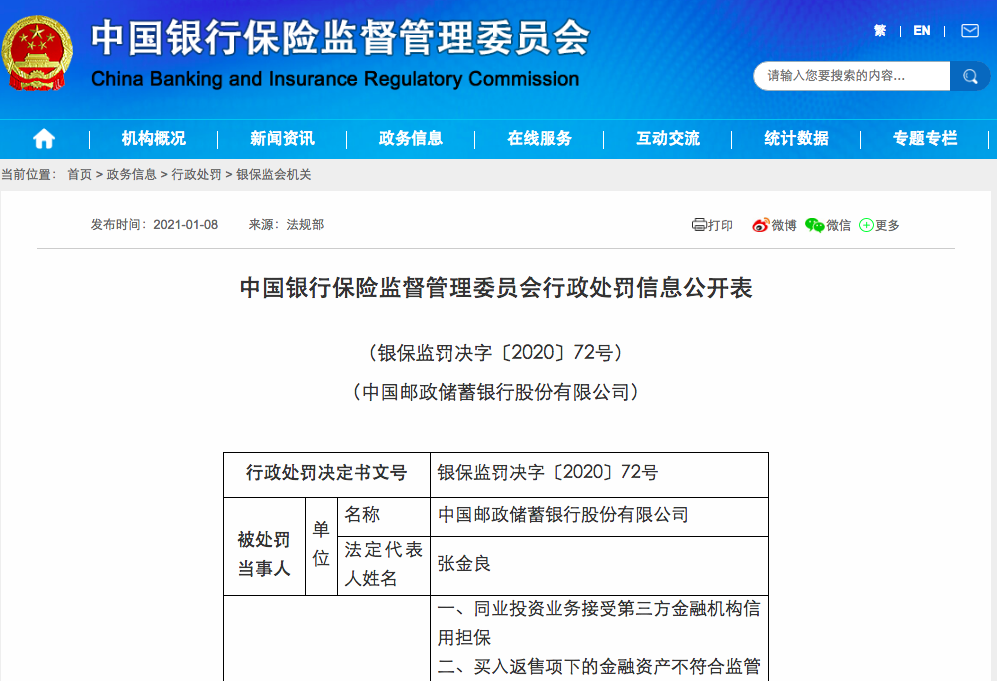Click the table value 张金良
997x681 pixels.
[464, 563]
